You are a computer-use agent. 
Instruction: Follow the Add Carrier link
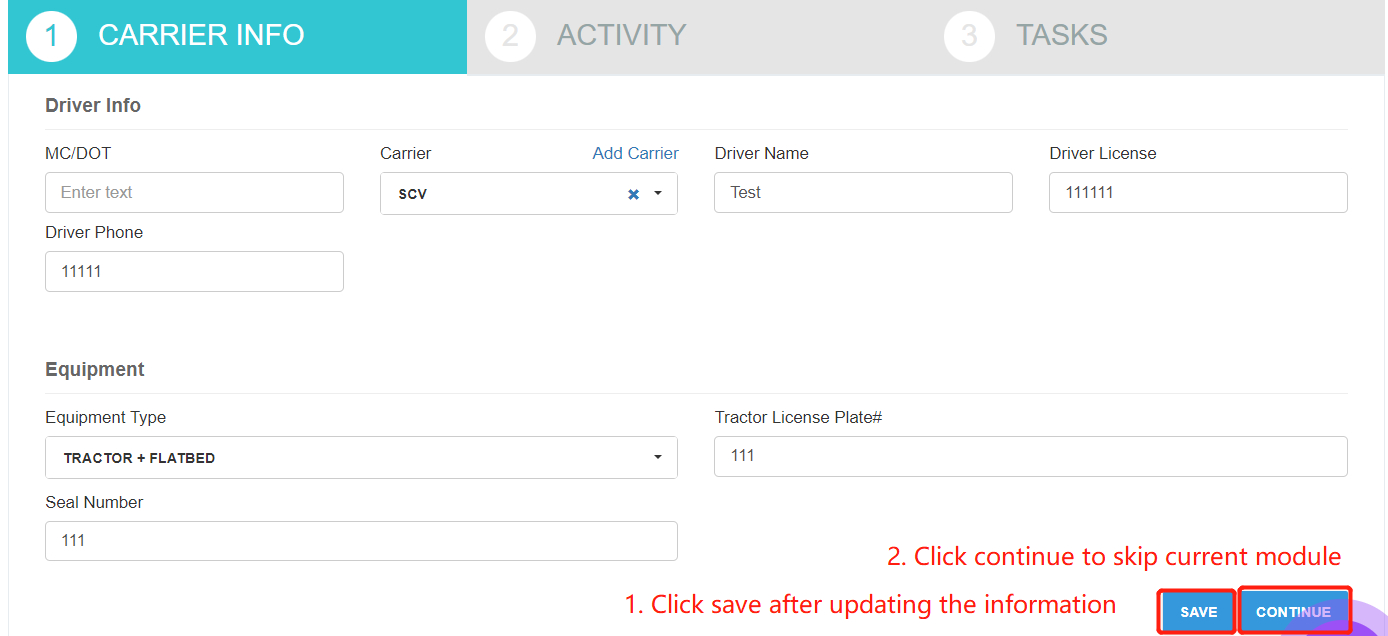pyautogui.click(x=635, y=153)
